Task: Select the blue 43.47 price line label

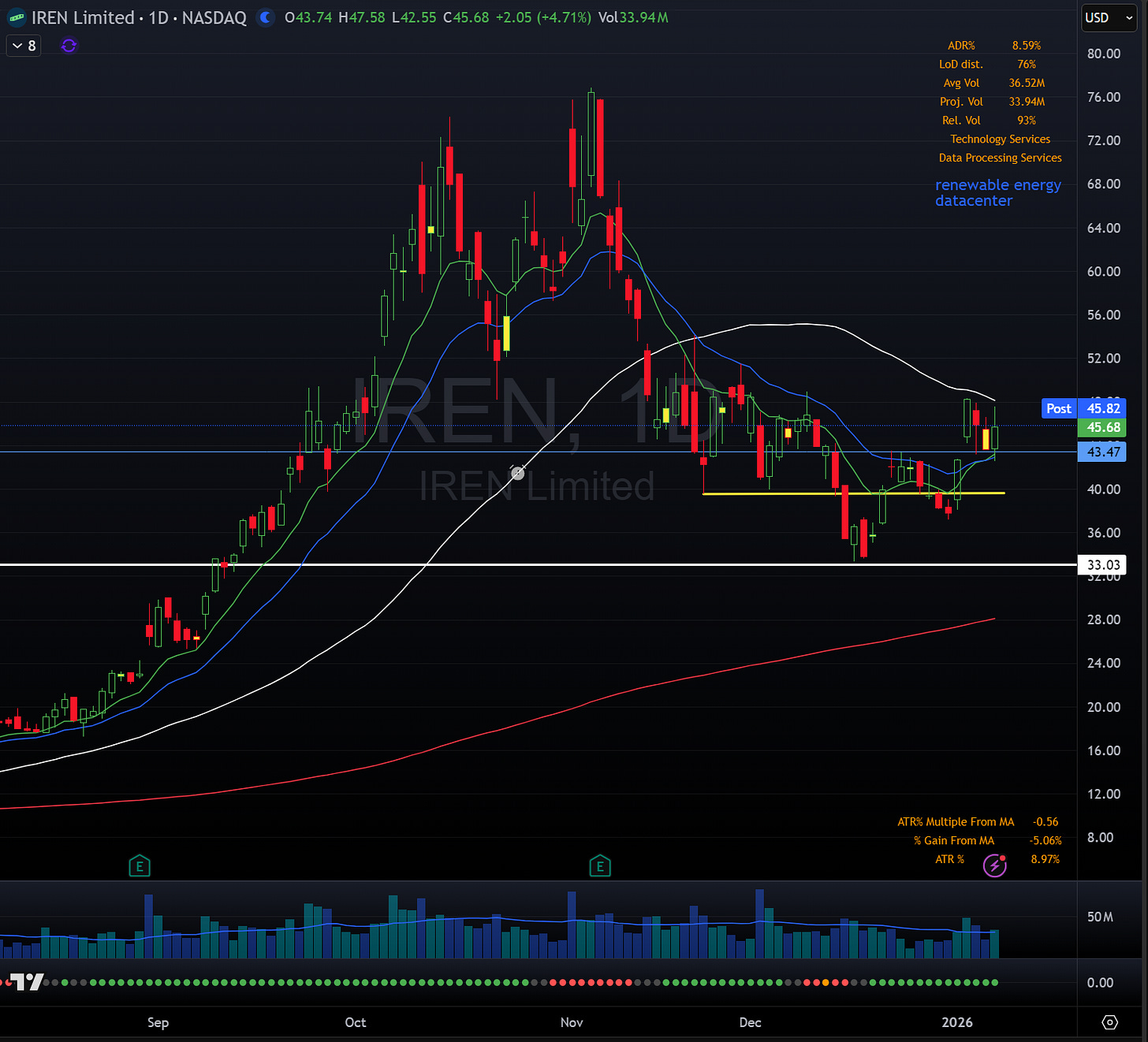Action: click(x=1102, y=452)
